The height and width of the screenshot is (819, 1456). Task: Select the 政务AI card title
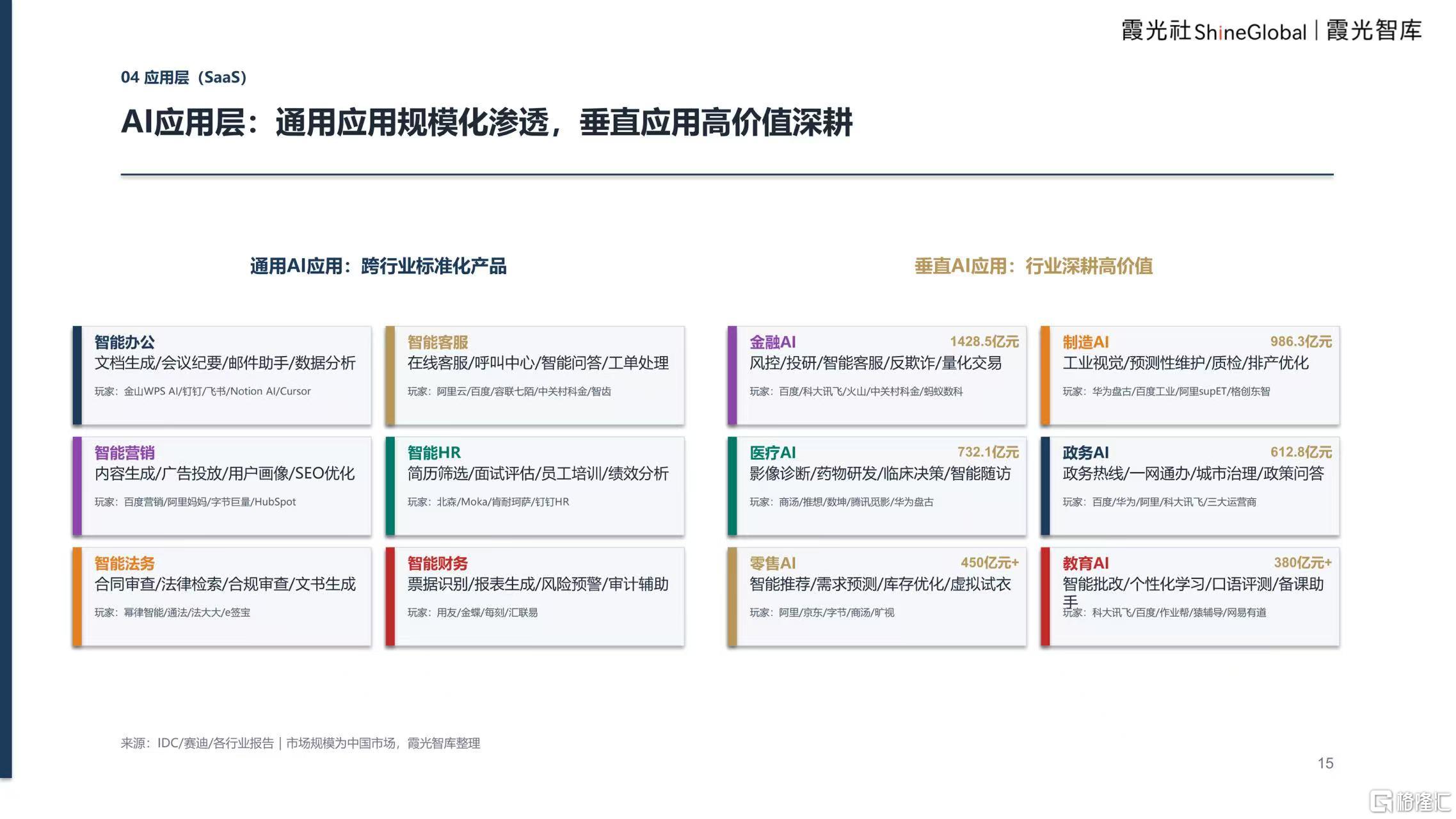[1085, 453]
